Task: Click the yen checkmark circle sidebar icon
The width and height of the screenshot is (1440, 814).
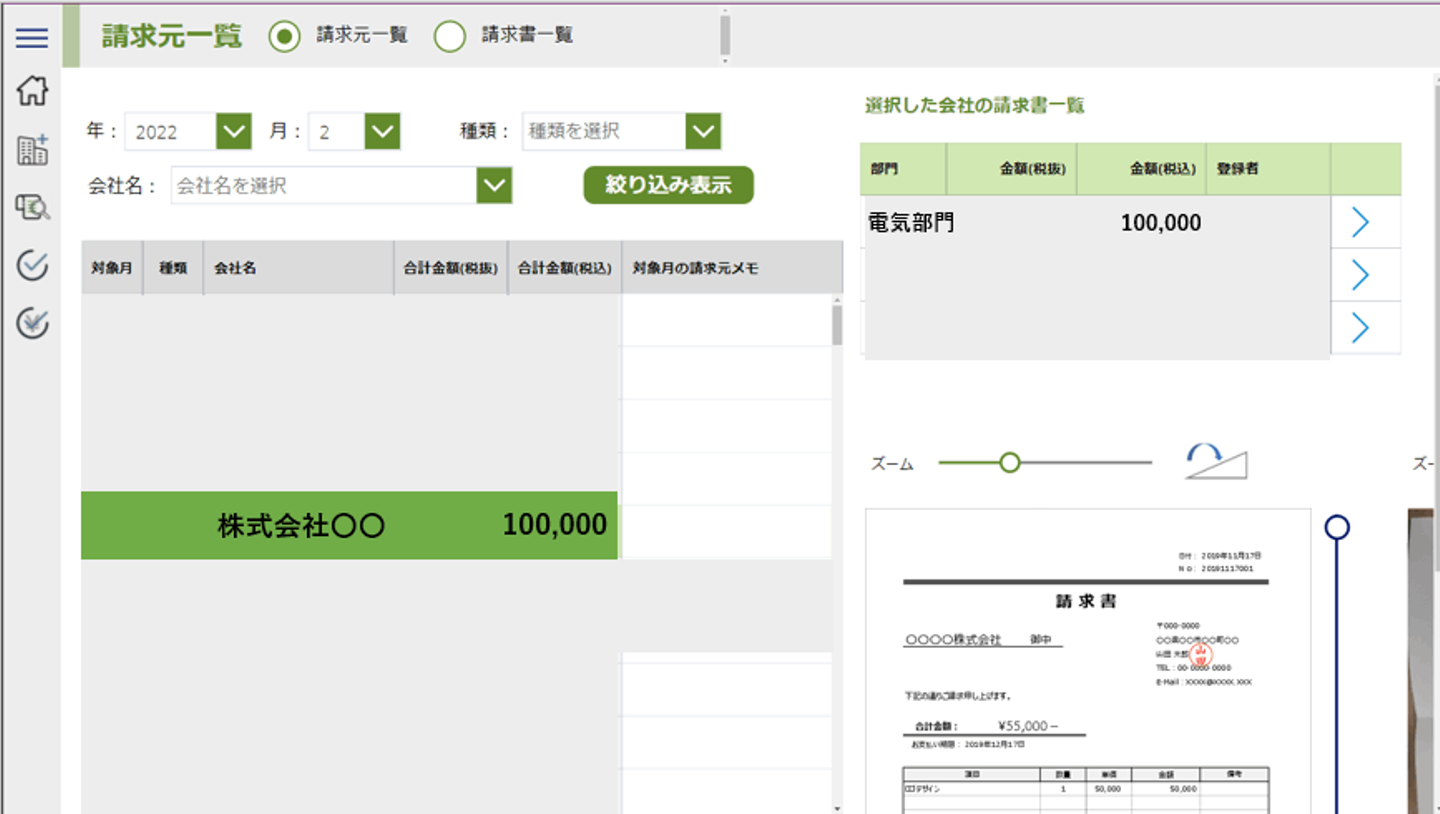Action: point(32,323)
